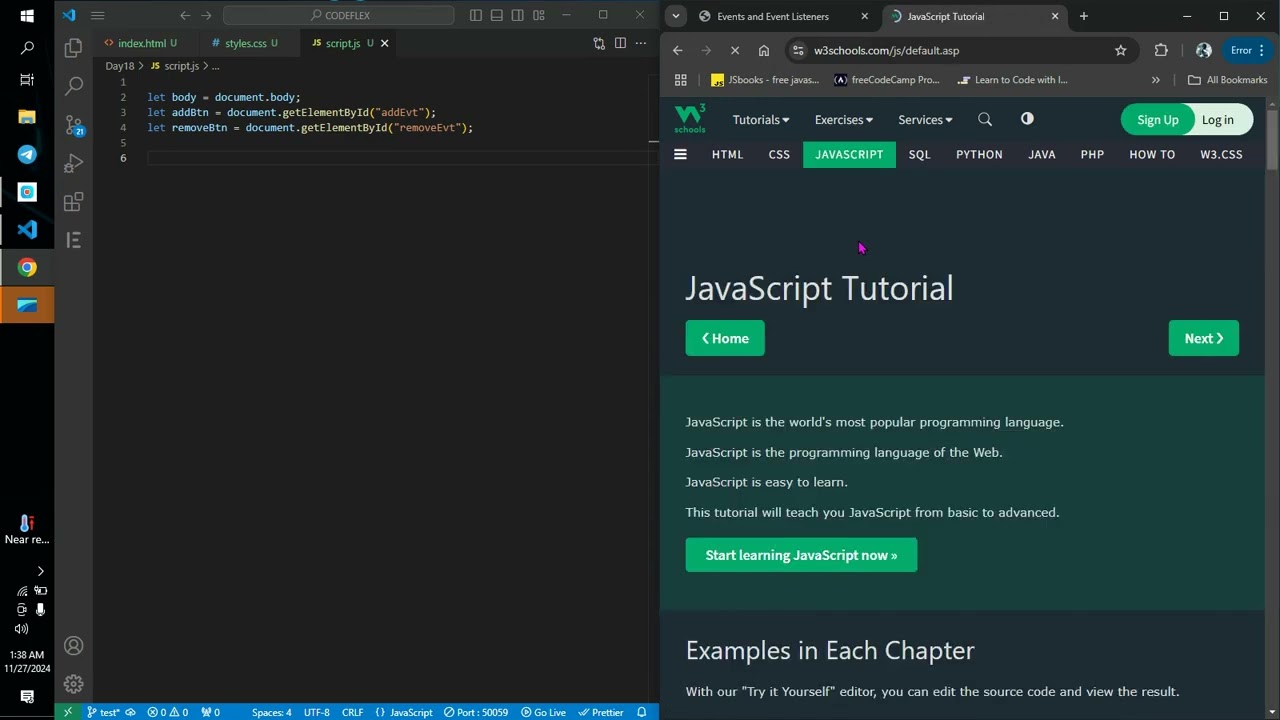This screenshot has height=720, width=1280.
Task: Open Source Control view with 21 badge
Action: pos(73,125)
